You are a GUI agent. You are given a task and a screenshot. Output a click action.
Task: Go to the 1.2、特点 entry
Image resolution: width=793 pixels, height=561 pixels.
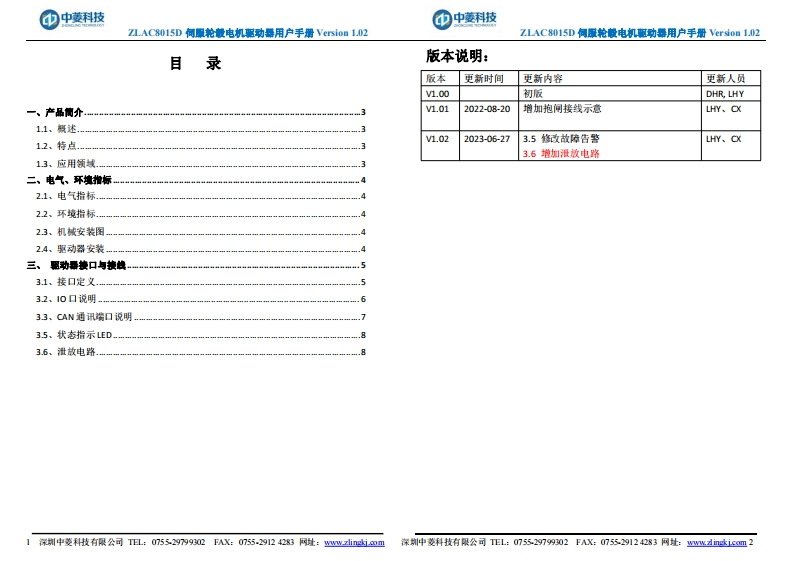coord(57,146)
